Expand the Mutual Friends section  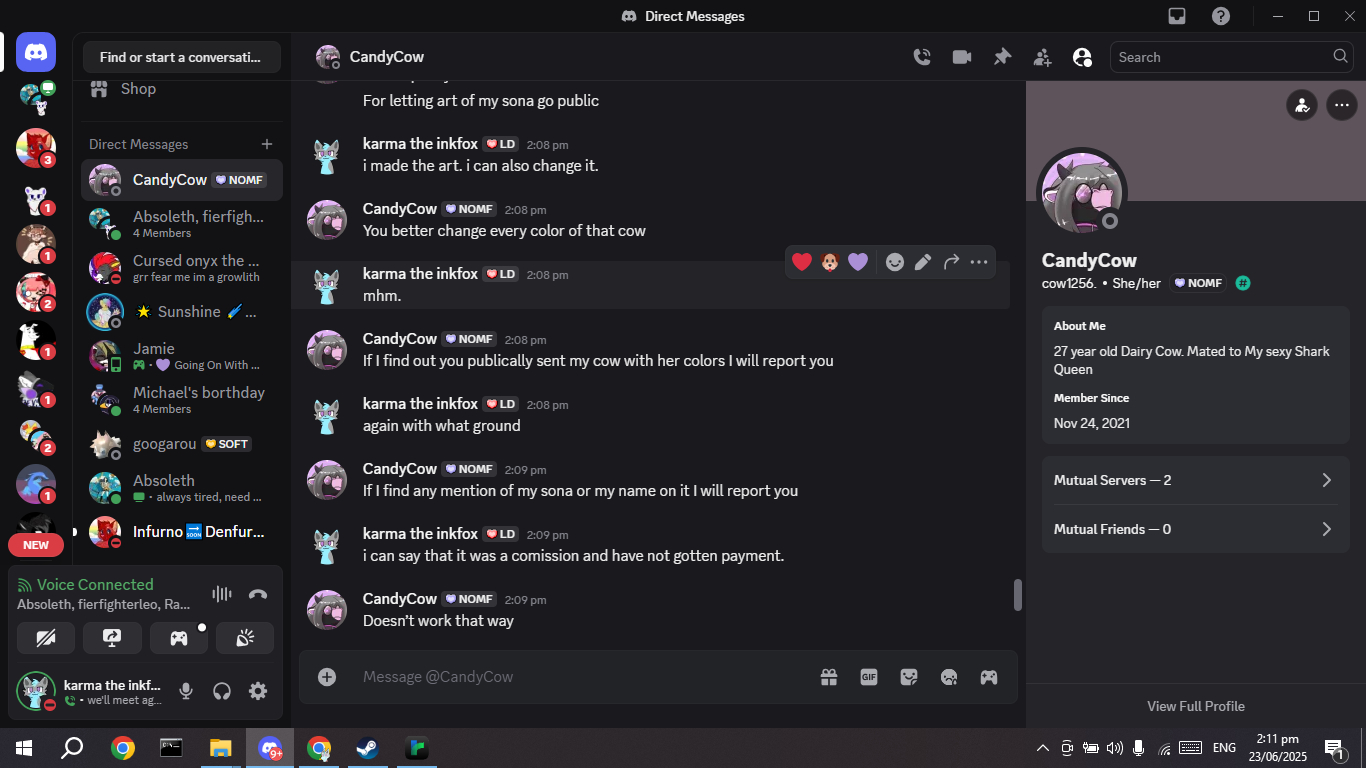(1195, 529)
